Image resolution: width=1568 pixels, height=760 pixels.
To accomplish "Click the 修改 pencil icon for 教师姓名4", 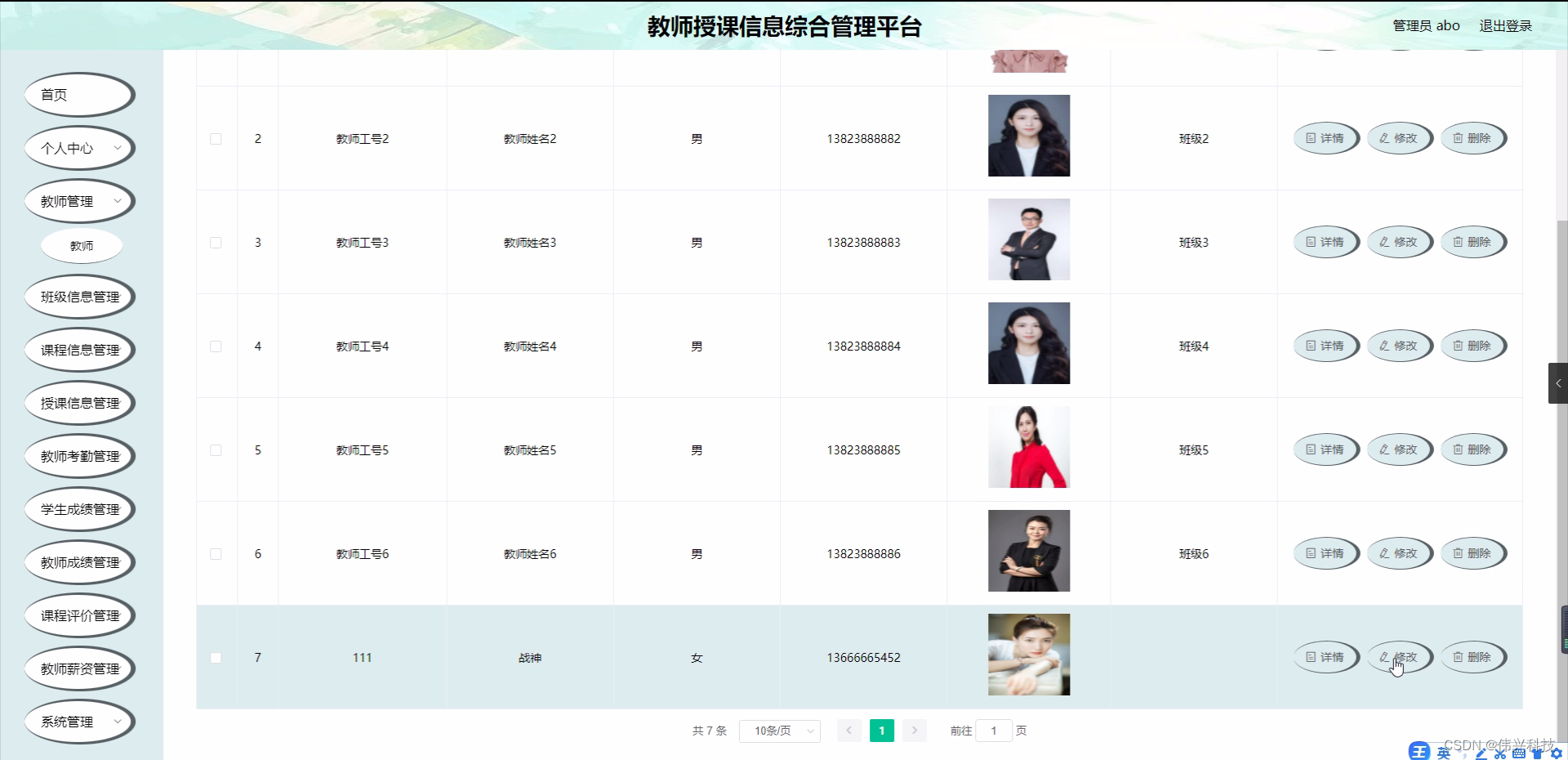I will tap(1384, 346).
